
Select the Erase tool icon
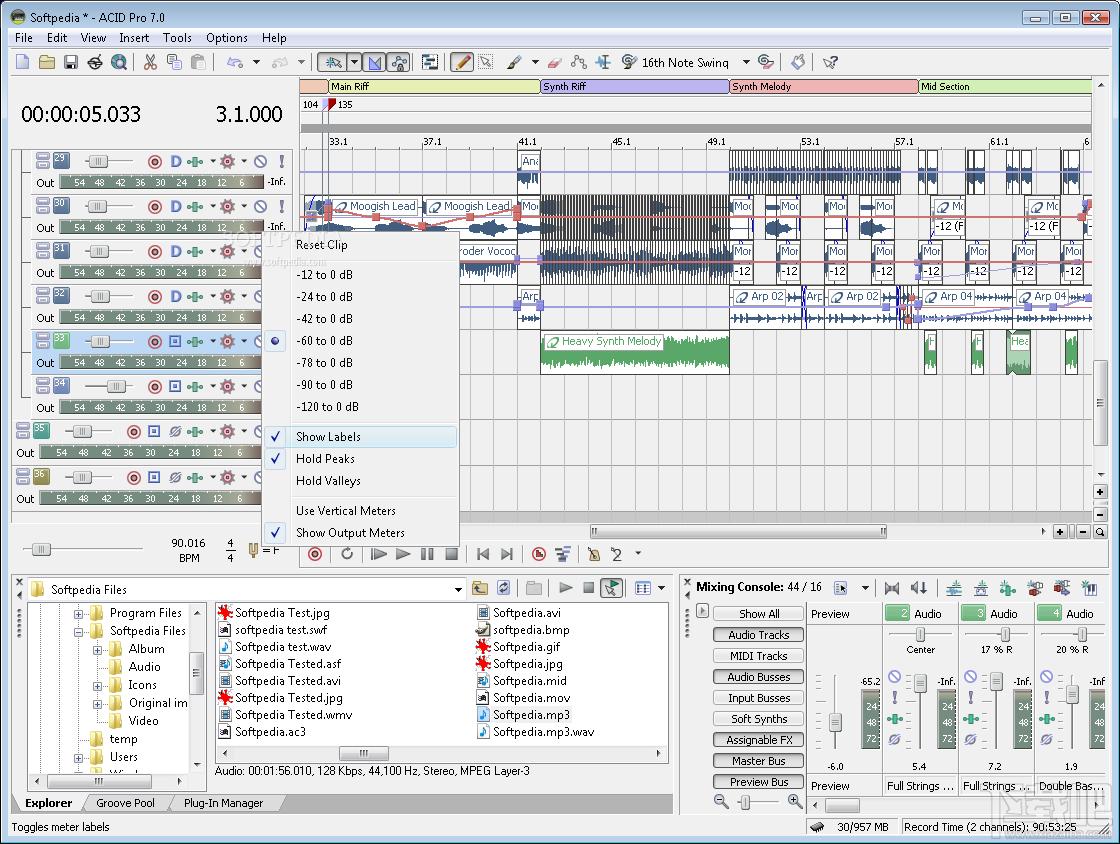[x=555, y=62]
